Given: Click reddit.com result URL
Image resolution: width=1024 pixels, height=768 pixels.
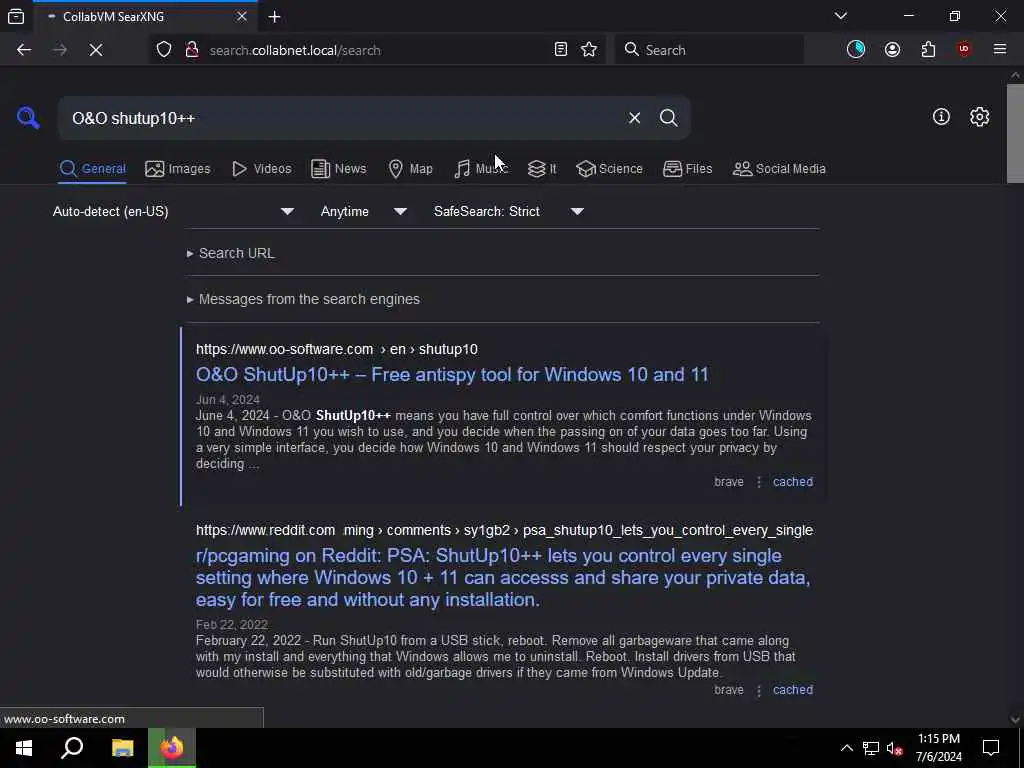Looking at the screenshot, I should pos(504,530).
